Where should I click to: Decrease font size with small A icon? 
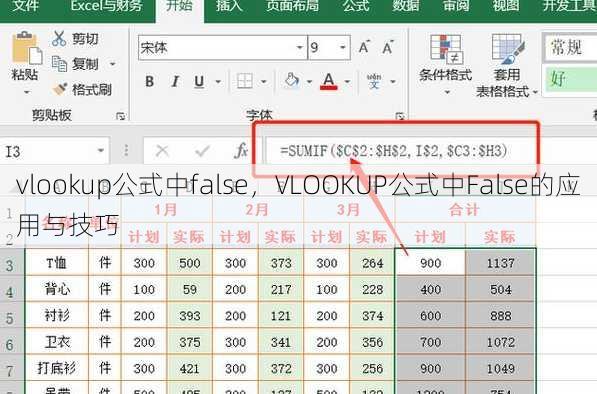coord(388,48)
